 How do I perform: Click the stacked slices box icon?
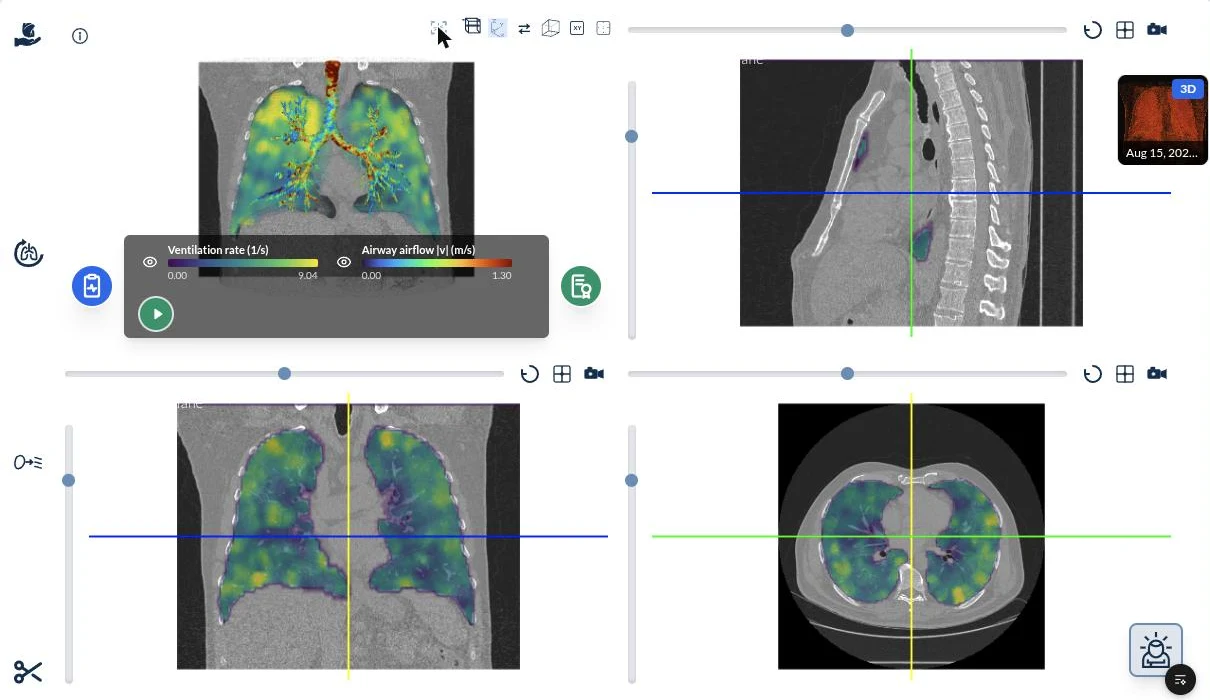click(x=472, y=27)
